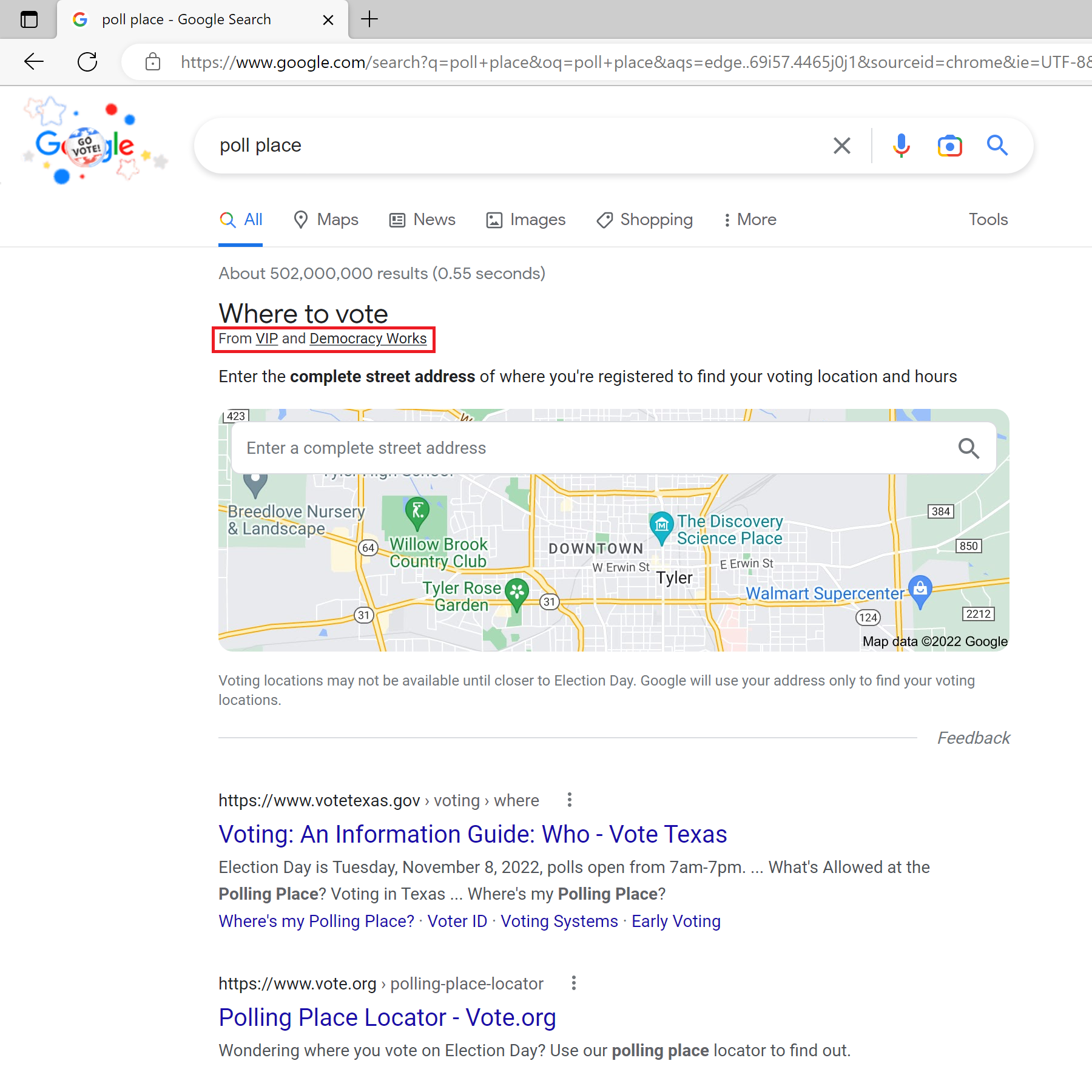Click the votetexas.gov URL breadcrumb

coord(379,801)
